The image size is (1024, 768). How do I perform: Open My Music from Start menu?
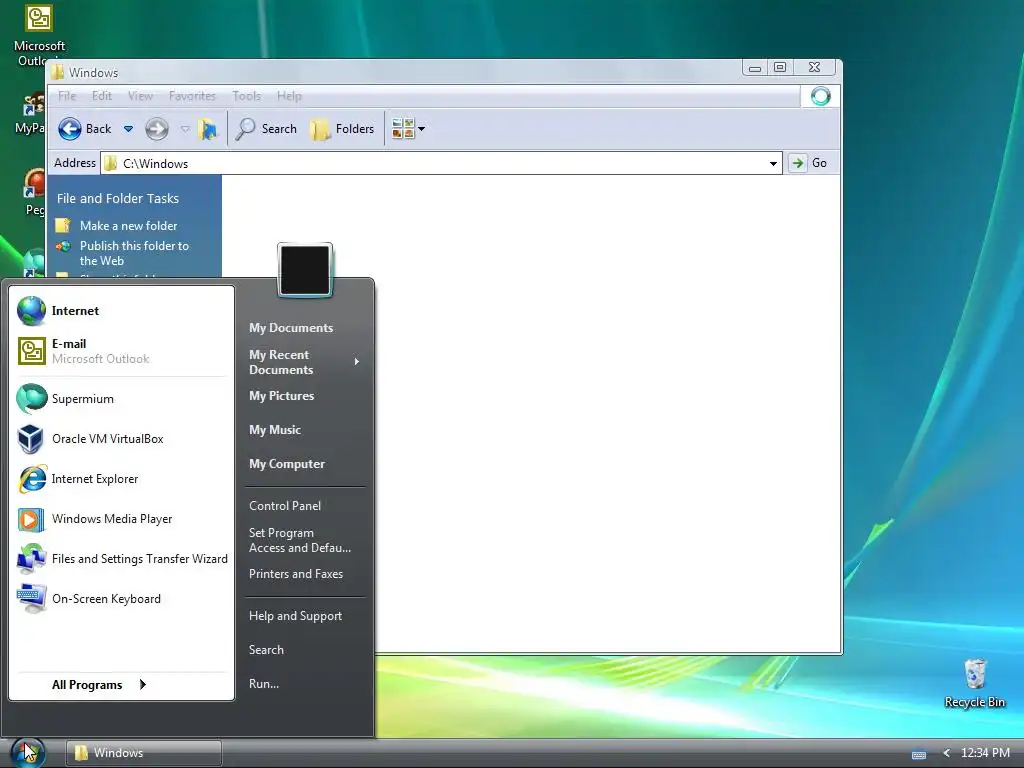[275, 430]
